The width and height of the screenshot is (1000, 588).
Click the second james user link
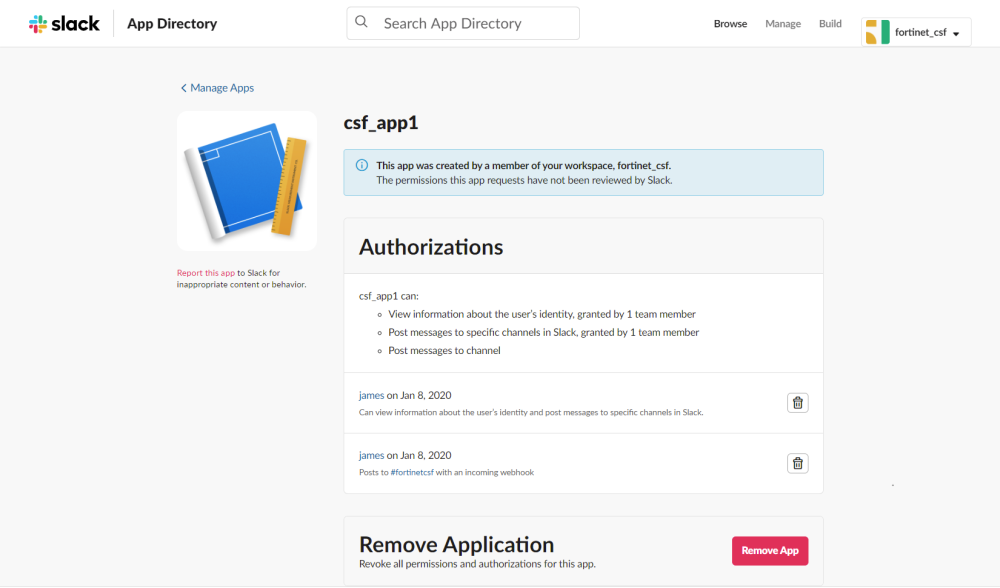click(371, 456)
